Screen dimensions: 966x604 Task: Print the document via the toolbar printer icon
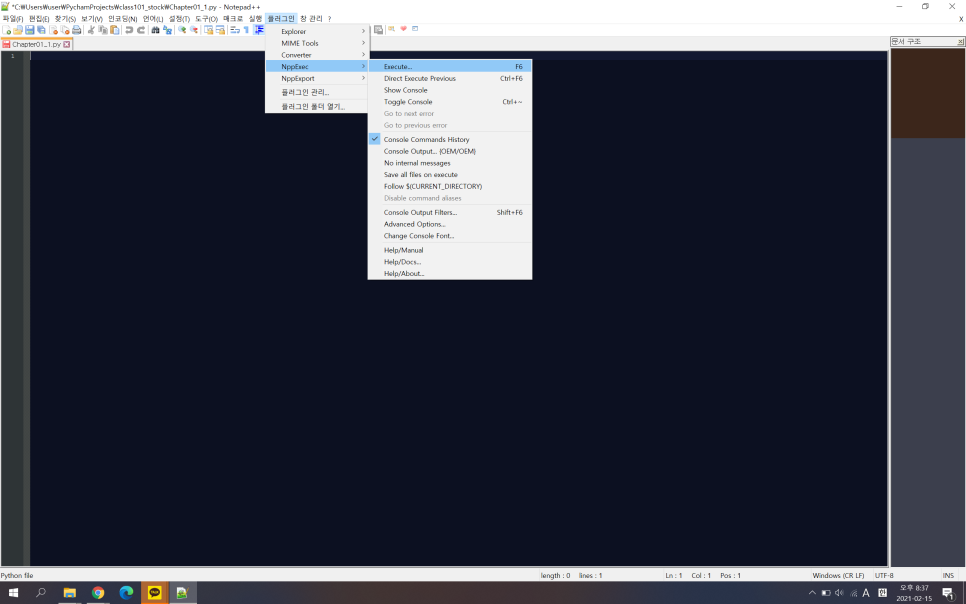point(76,30)
